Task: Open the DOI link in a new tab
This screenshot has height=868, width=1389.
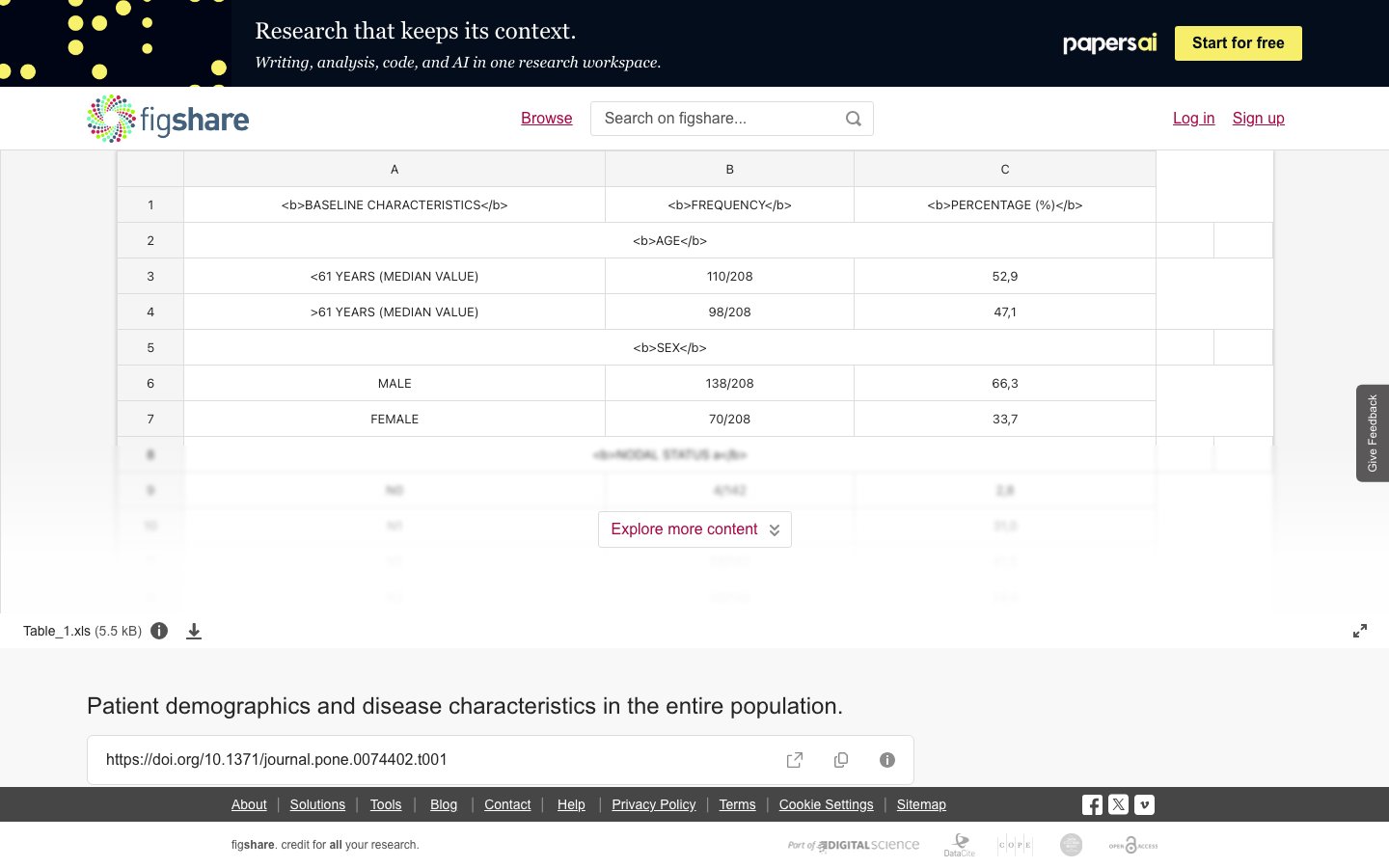Action: coord(795,760)
